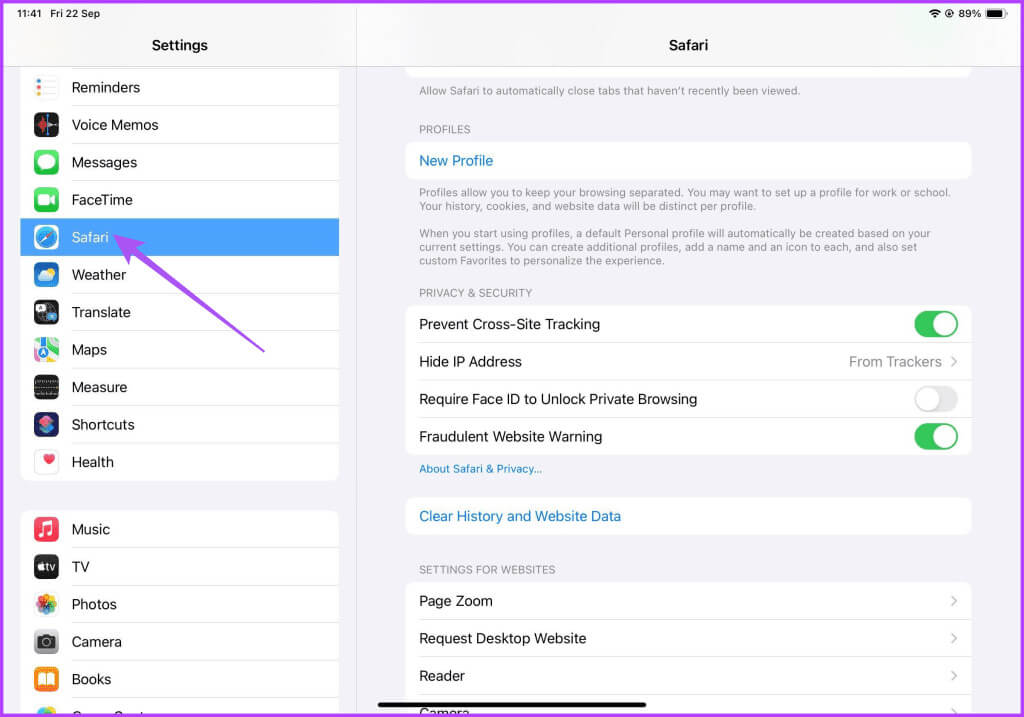Open FaceTime settings row

(x=180, y=200)
